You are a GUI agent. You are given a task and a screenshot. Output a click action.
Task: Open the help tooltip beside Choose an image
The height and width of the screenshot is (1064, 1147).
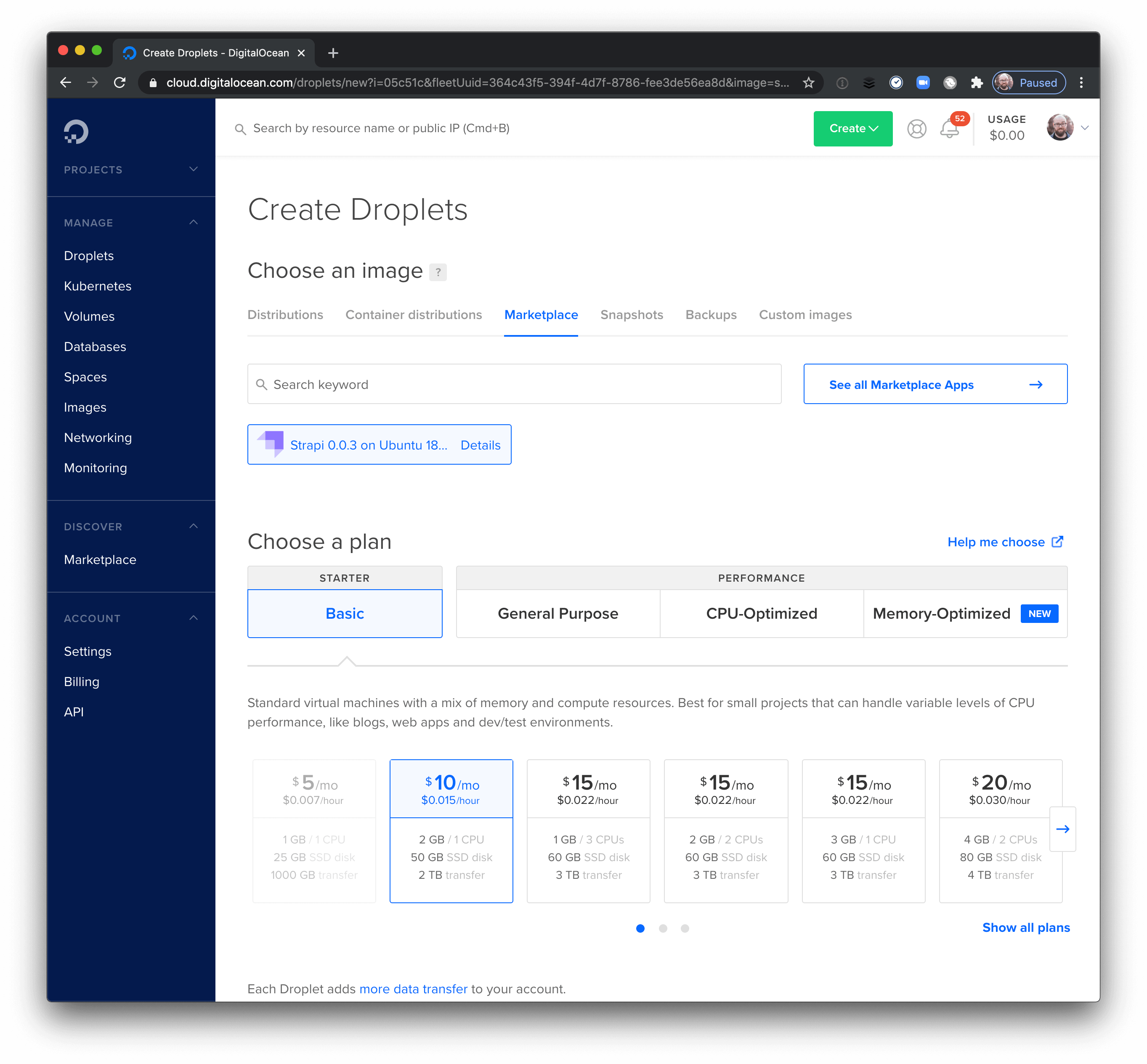coord(438,272)
